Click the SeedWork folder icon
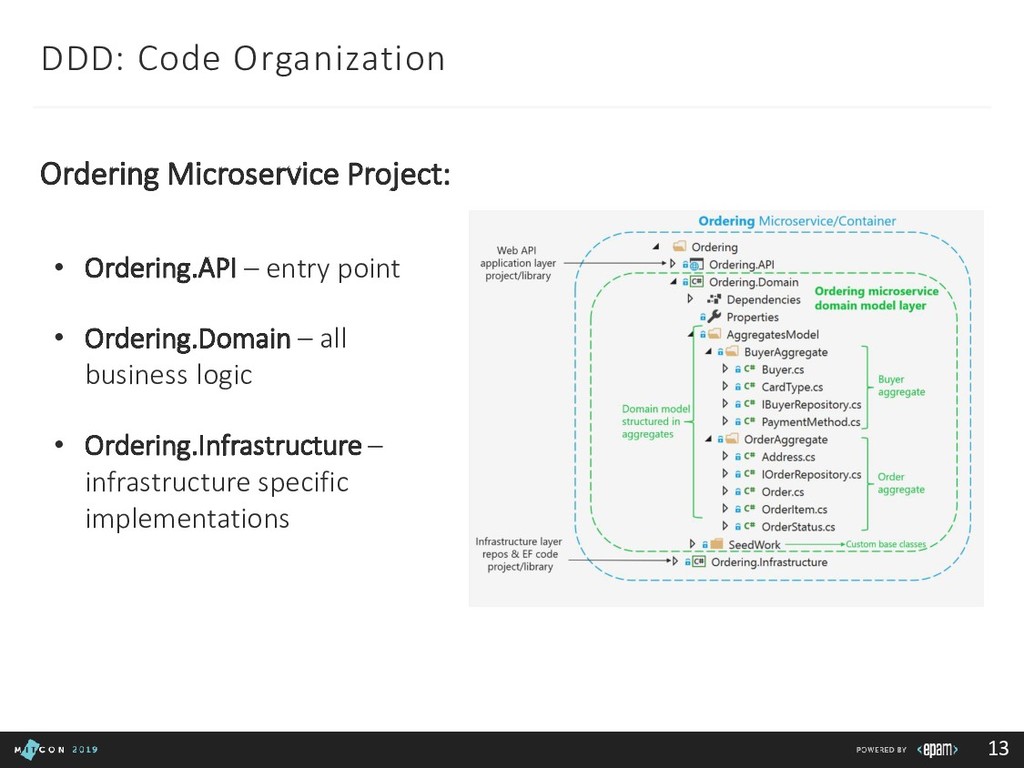1024x768 pixels. pyautogui.click(x=716, y=544)
